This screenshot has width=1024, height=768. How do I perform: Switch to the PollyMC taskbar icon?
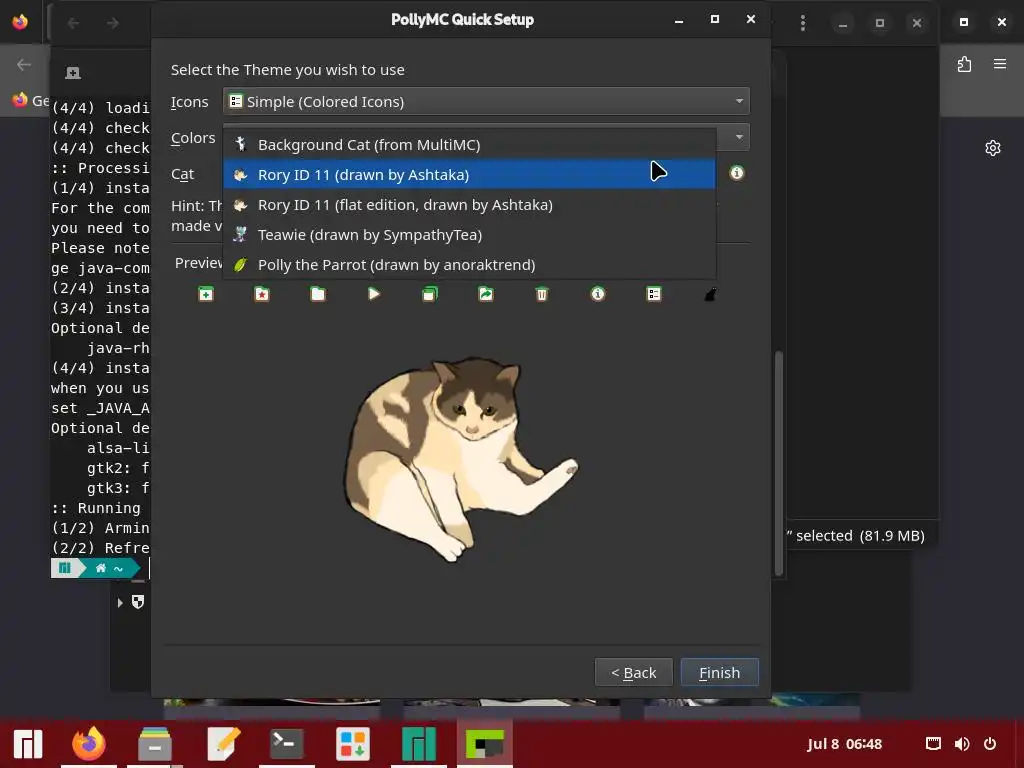click(485, 744)
